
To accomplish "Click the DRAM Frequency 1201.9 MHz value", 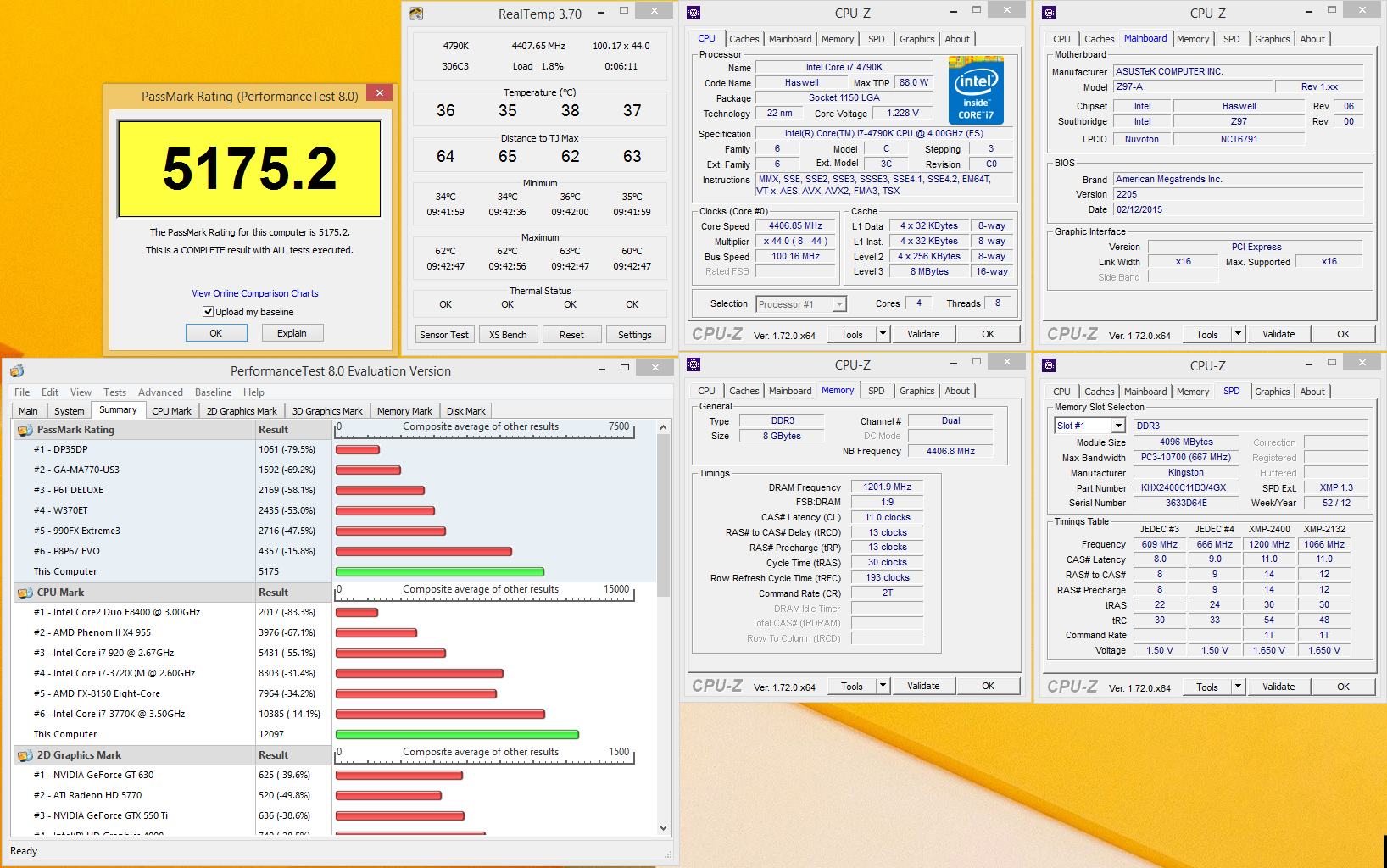I will pyautogui.click(x=887, y=487).
